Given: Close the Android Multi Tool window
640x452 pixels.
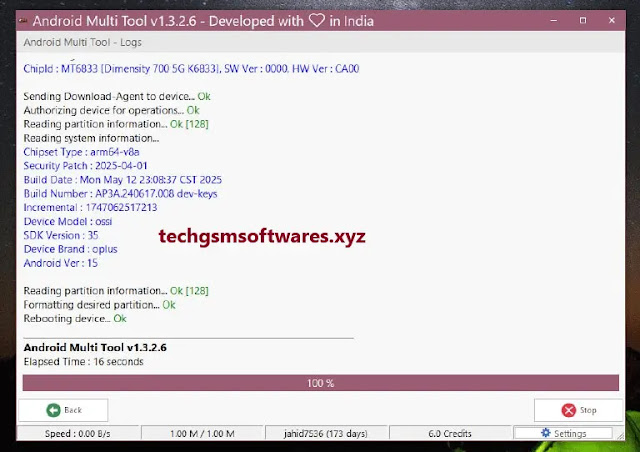Looking at the screenshot, I should (612, 20).
